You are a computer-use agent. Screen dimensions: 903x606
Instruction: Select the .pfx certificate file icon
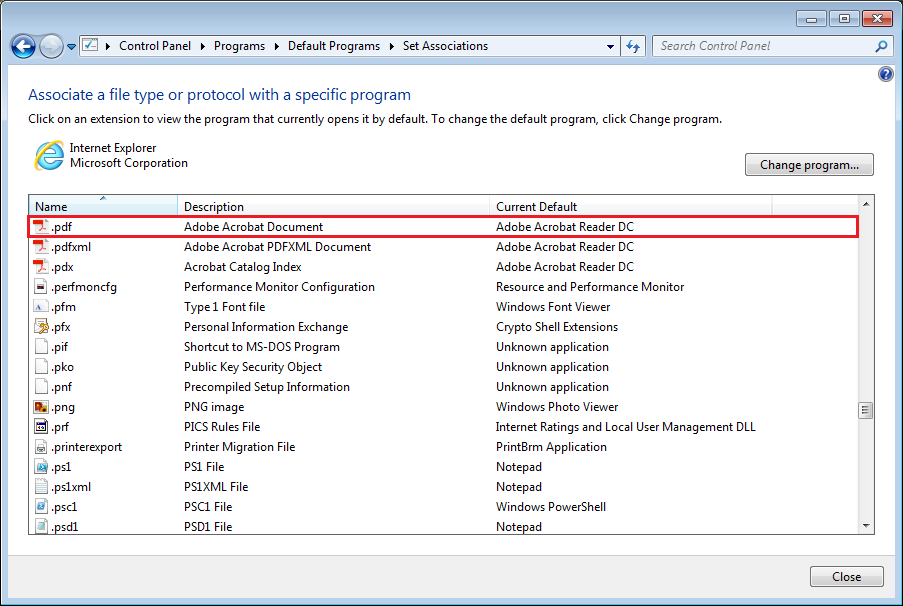coord(41,327)
